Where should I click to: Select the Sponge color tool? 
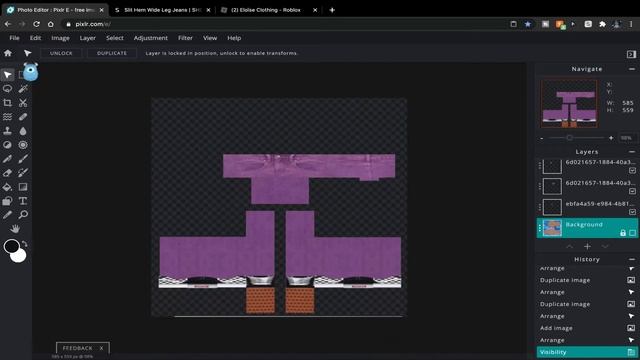point(23,145)
